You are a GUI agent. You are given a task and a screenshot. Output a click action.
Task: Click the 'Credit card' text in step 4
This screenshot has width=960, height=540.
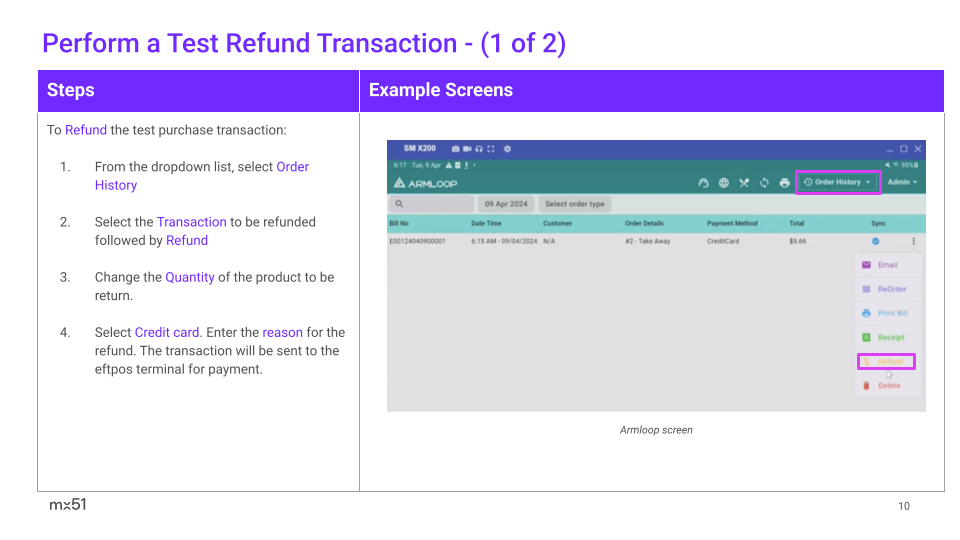tap(167, 332)
